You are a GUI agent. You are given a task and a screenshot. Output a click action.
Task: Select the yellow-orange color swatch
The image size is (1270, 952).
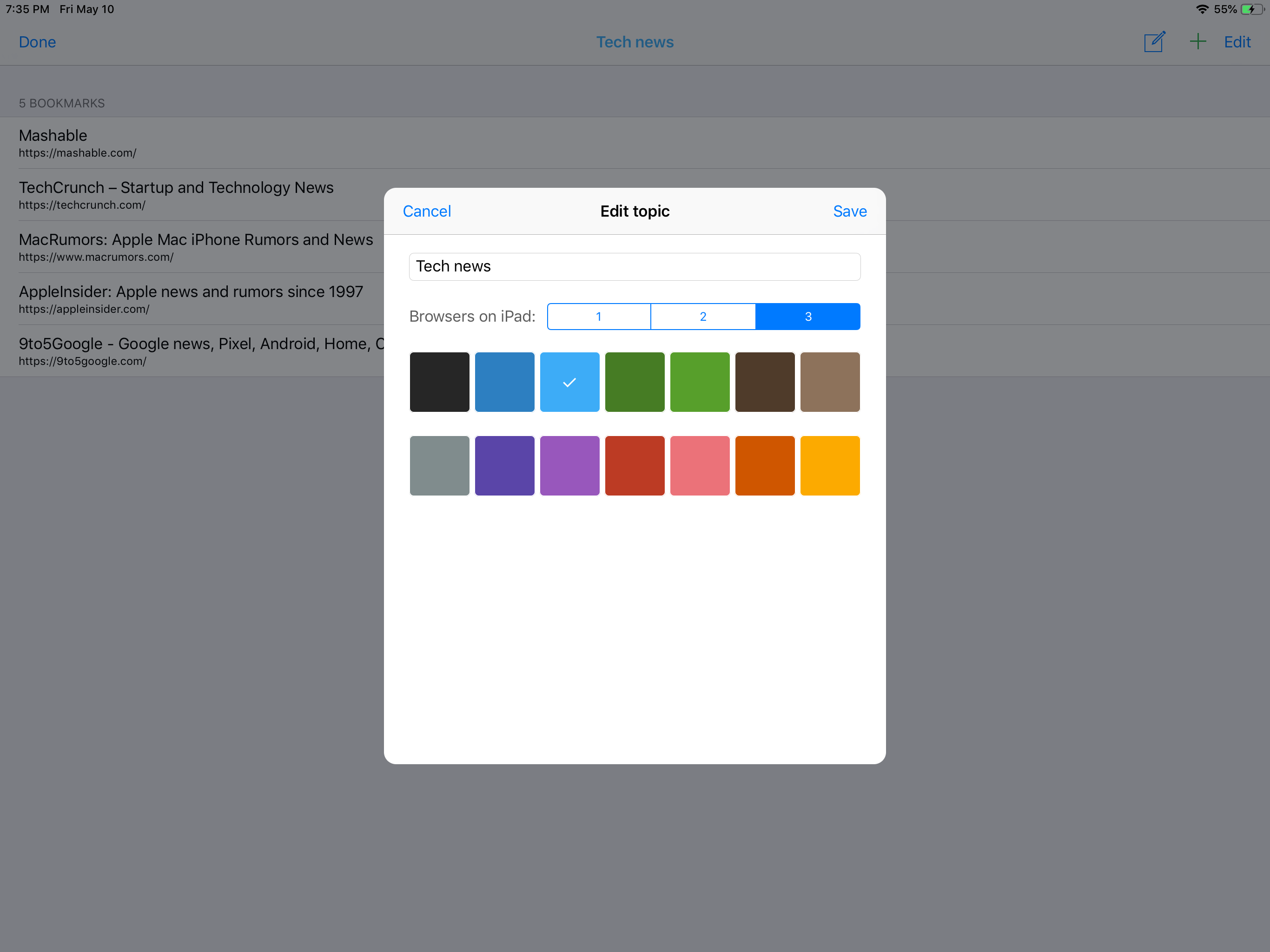(830, 466)
